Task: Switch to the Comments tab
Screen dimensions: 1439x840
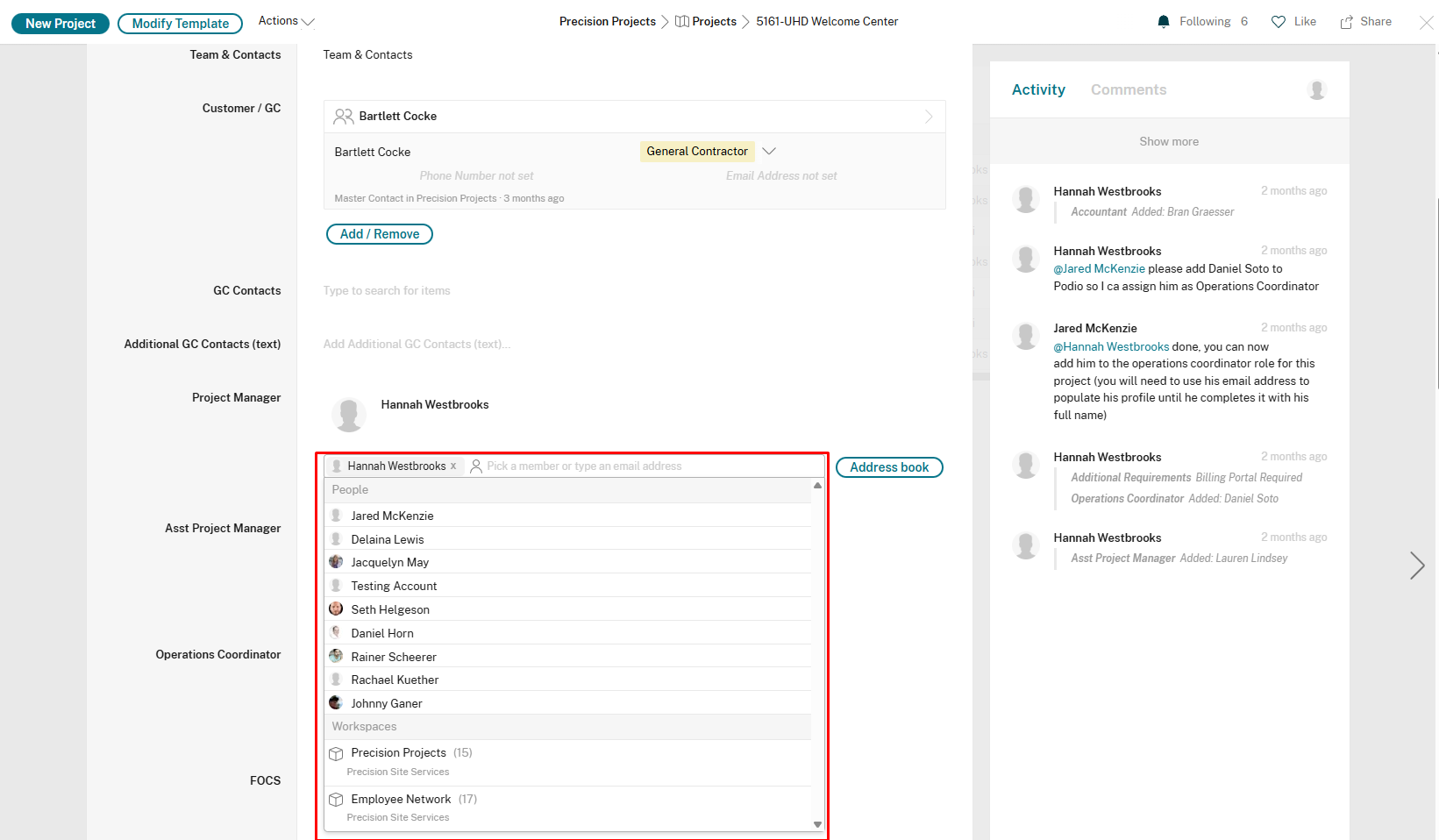Action: (x=1129, y=89)
